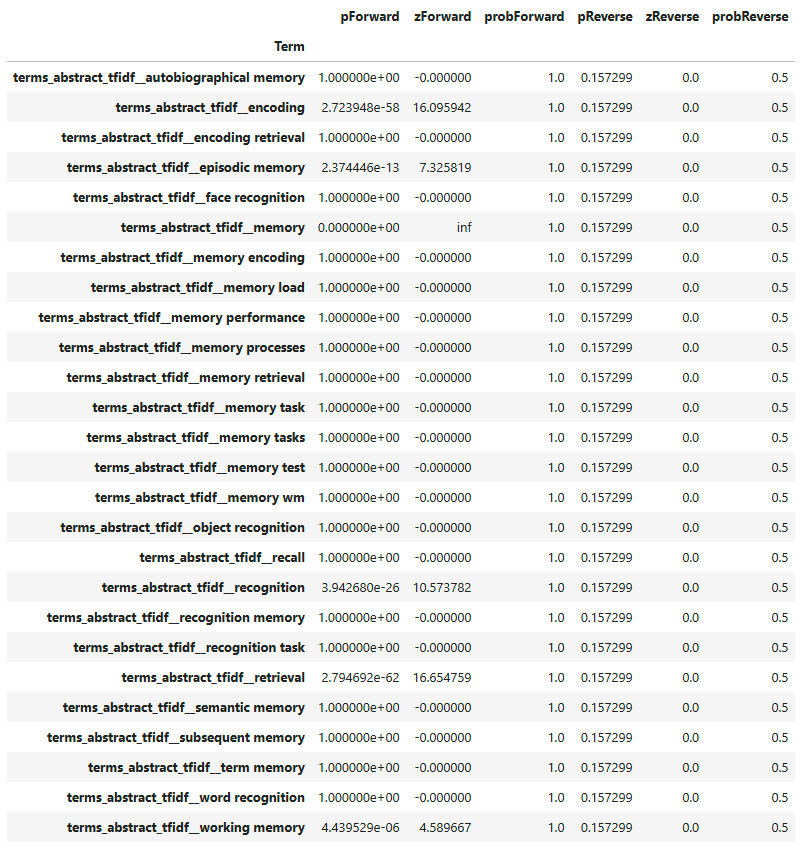Select the encoding retrieval row label
This screenshot has width=810, height=851.
[183, 137]
